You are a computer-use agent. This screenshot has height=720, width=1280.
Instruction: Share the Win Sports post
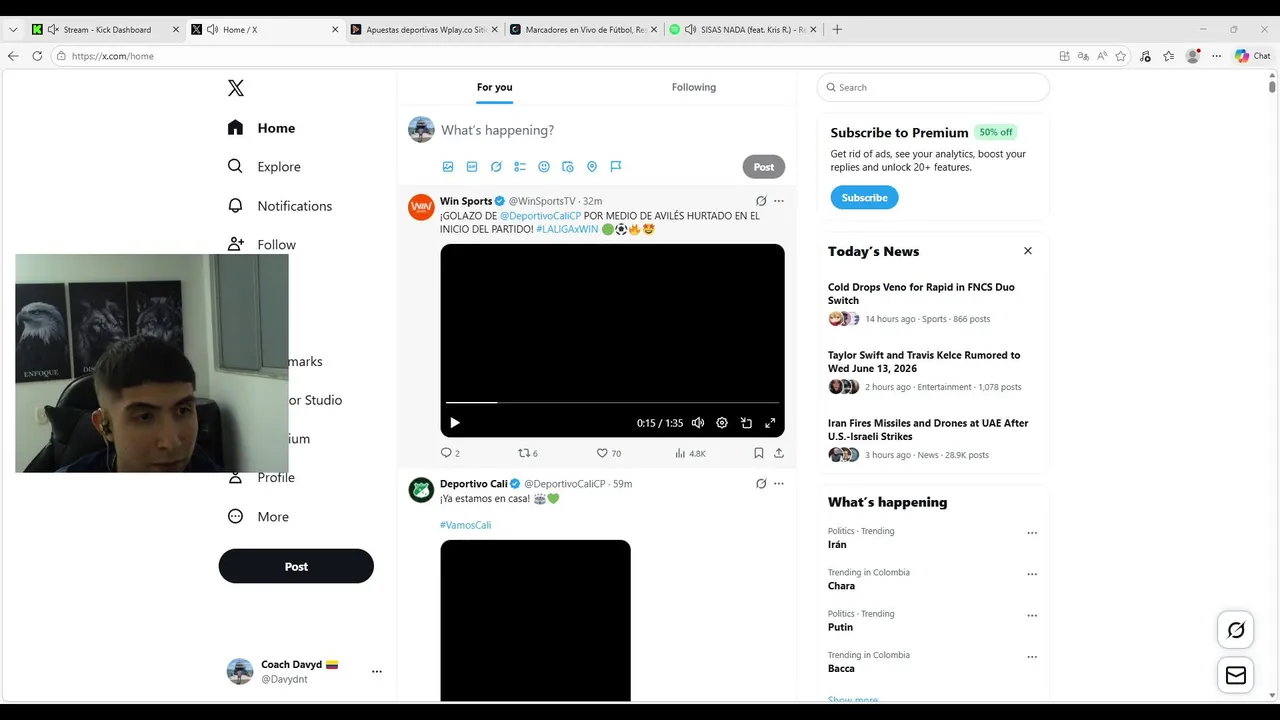pos(779,453)
